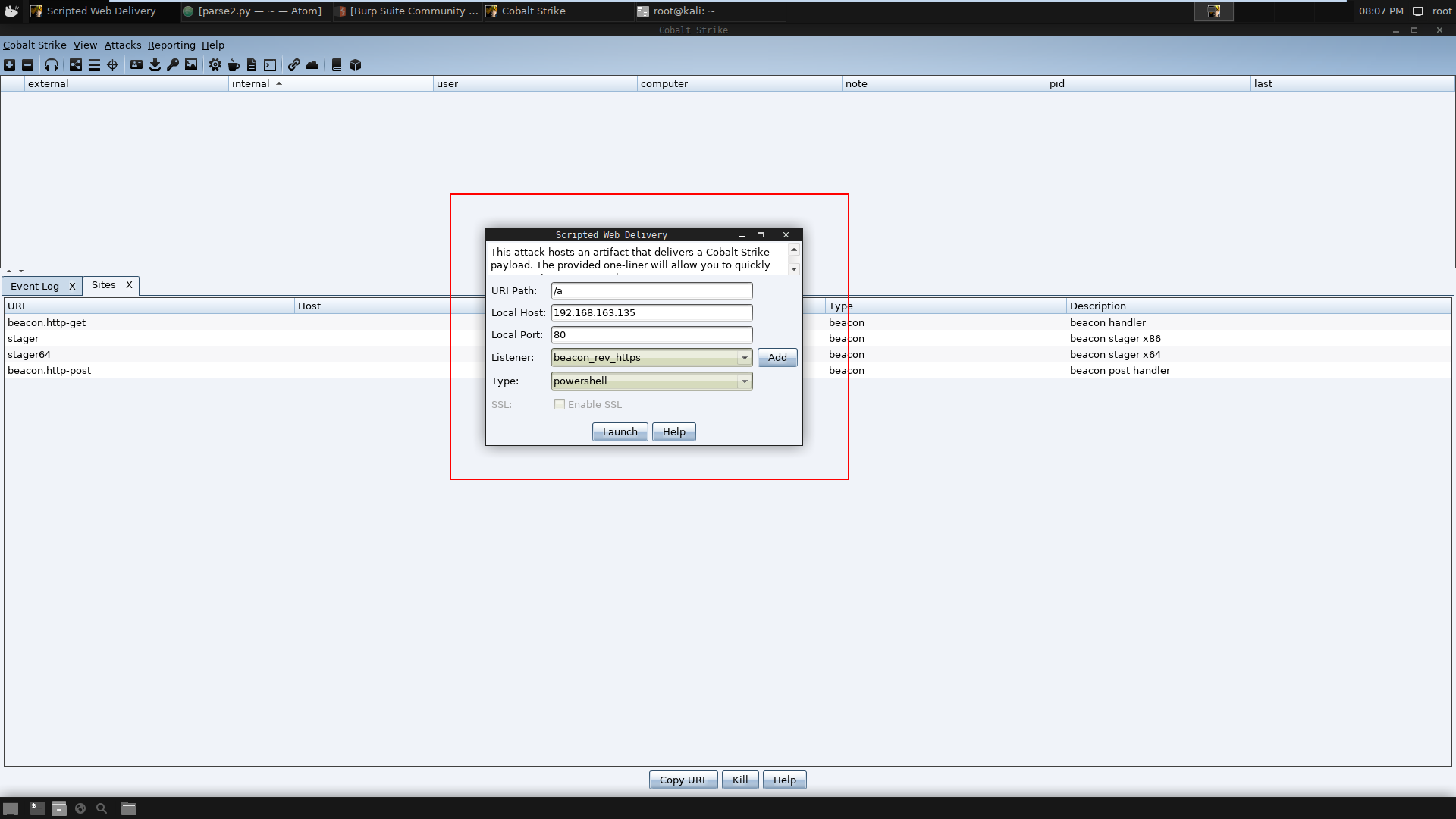Click the coffee cup Java applet icon

[x=234, y=65]
